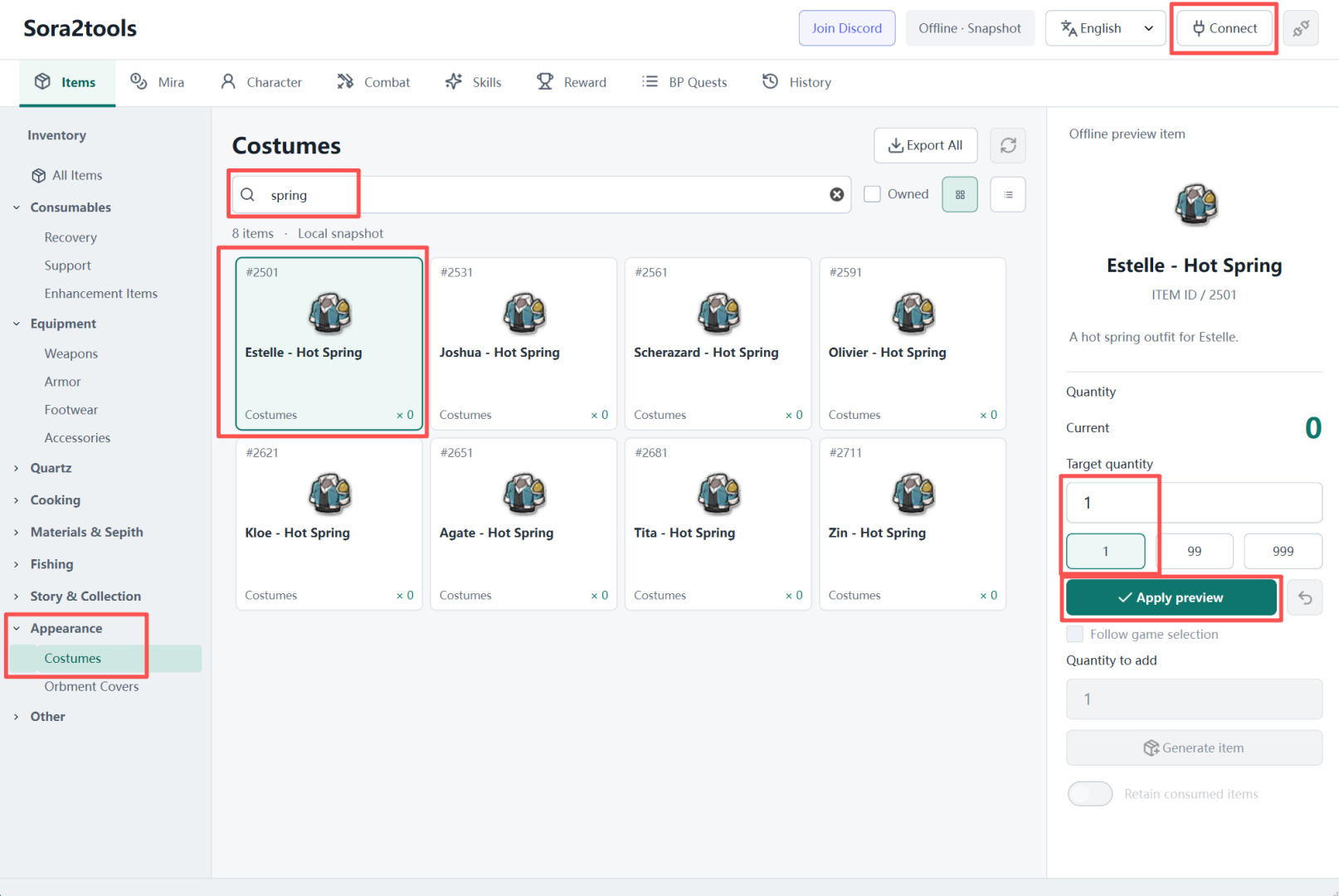Screen dimensions: 1339x896
Task: Toggle the Retain consumed items switch
Action: coord(1090,794)
